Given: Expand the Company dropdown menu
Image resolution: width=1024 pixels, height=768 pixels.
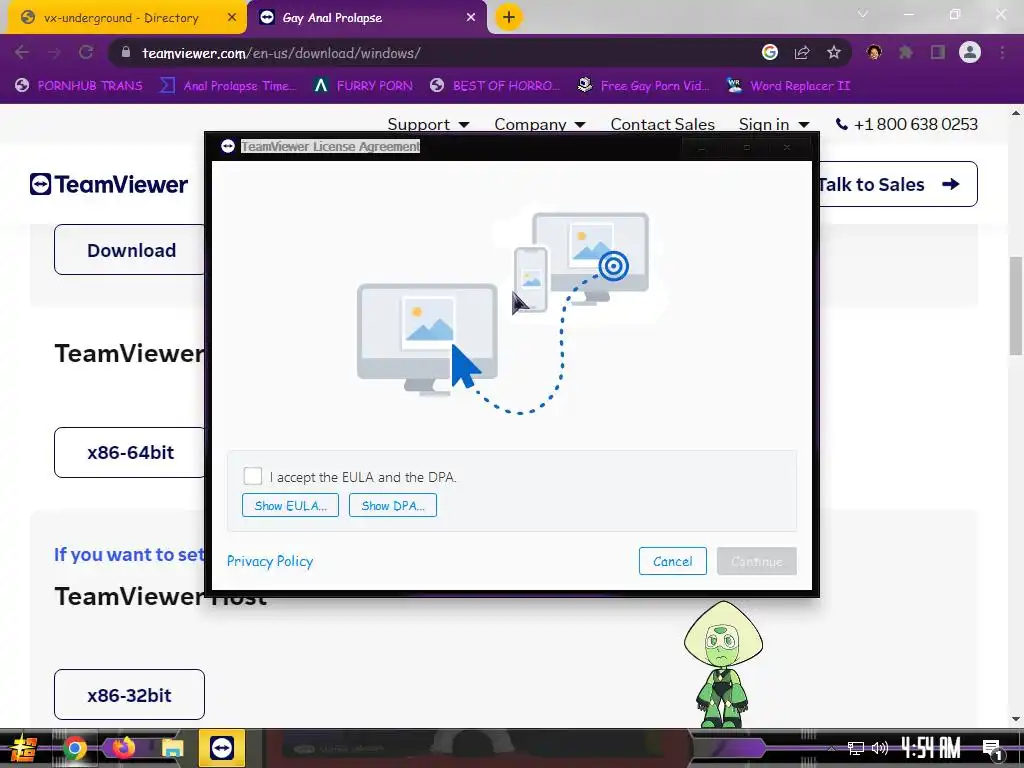Looking at the screenshot, I should (x=539, y=124).
